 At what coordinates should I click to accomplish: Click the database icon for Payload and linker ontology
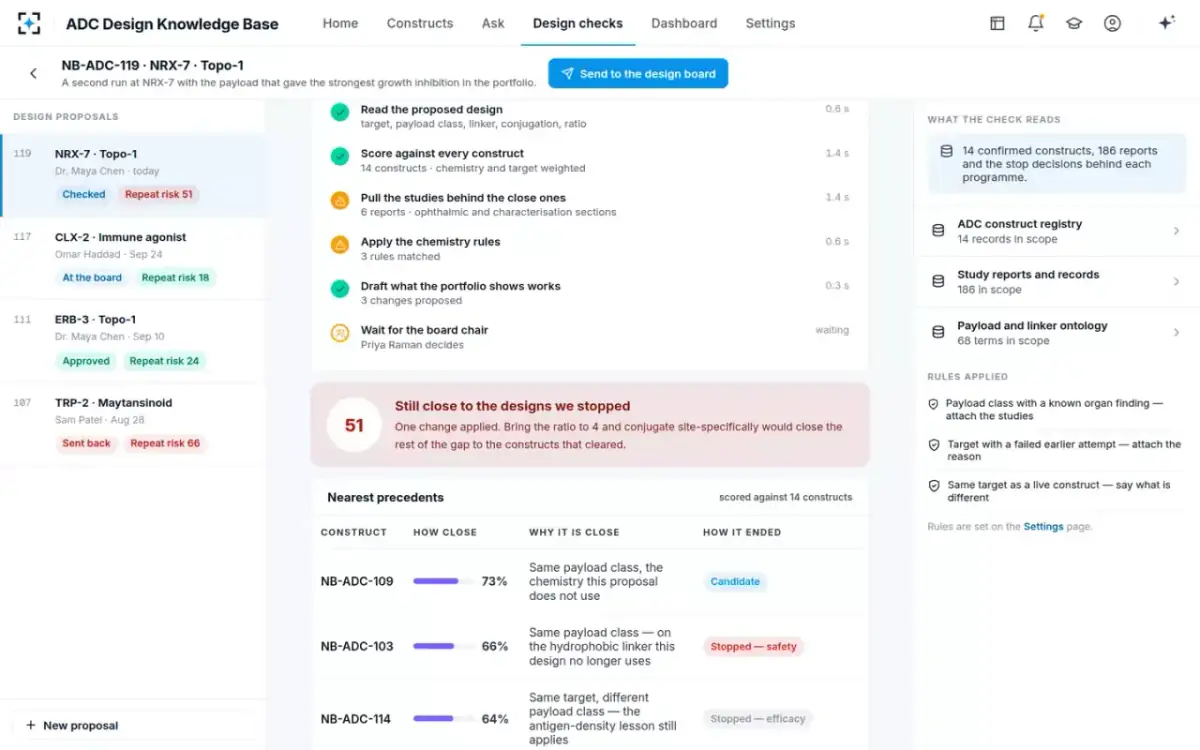click(x=938, y=332)
